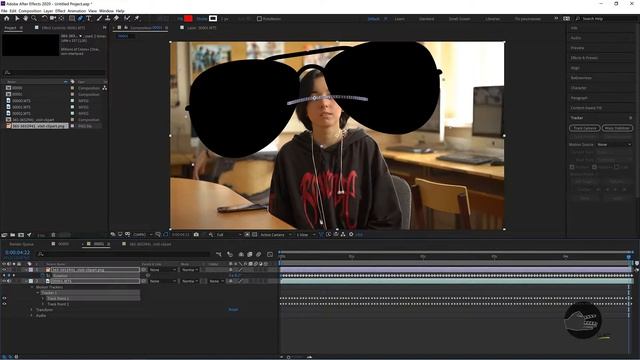Open the Composition menu
The image size is (640, 360).
tap(30, 11)
